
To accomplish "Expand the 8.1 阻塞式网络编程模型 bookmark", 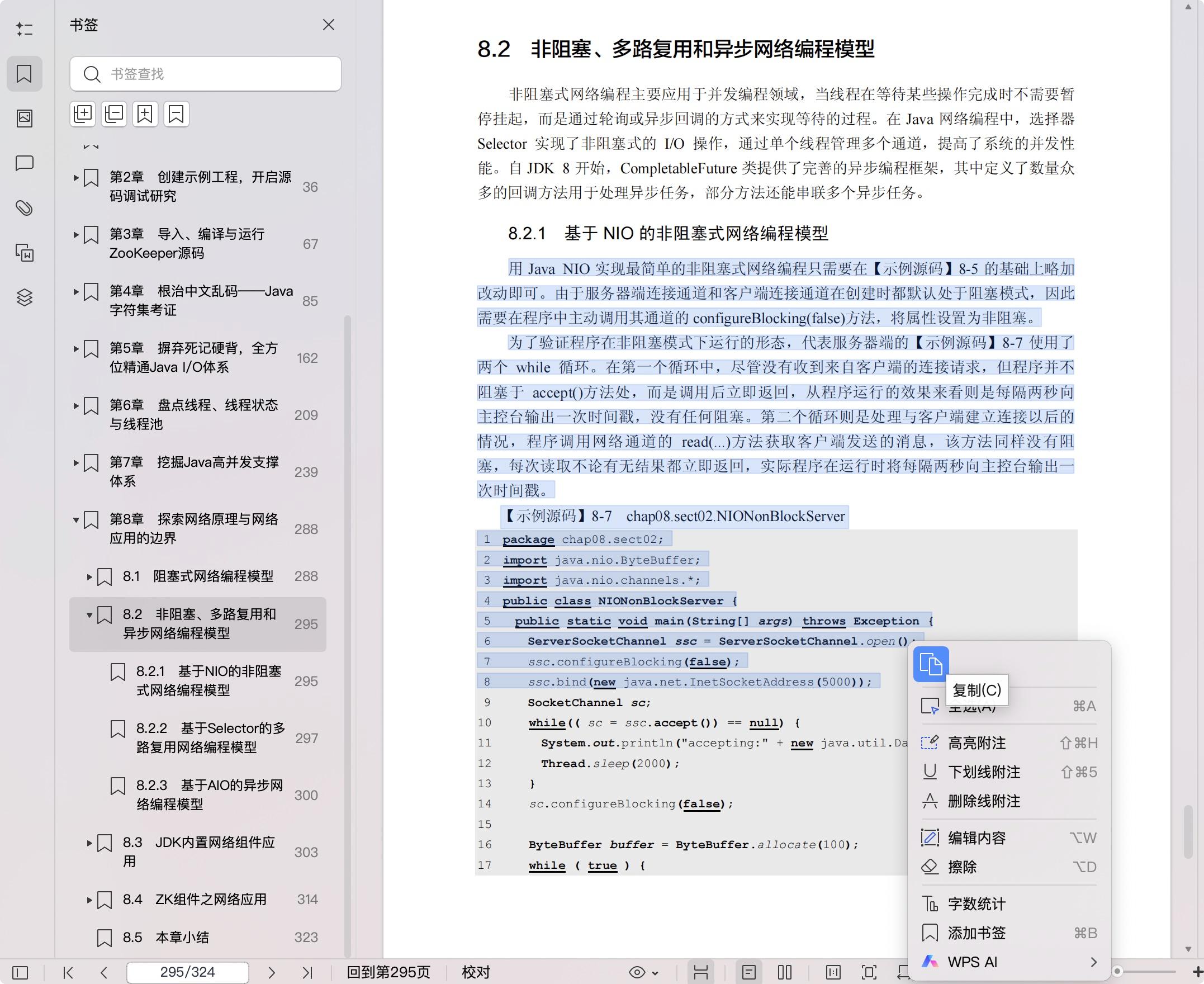I will pos(89,577).
